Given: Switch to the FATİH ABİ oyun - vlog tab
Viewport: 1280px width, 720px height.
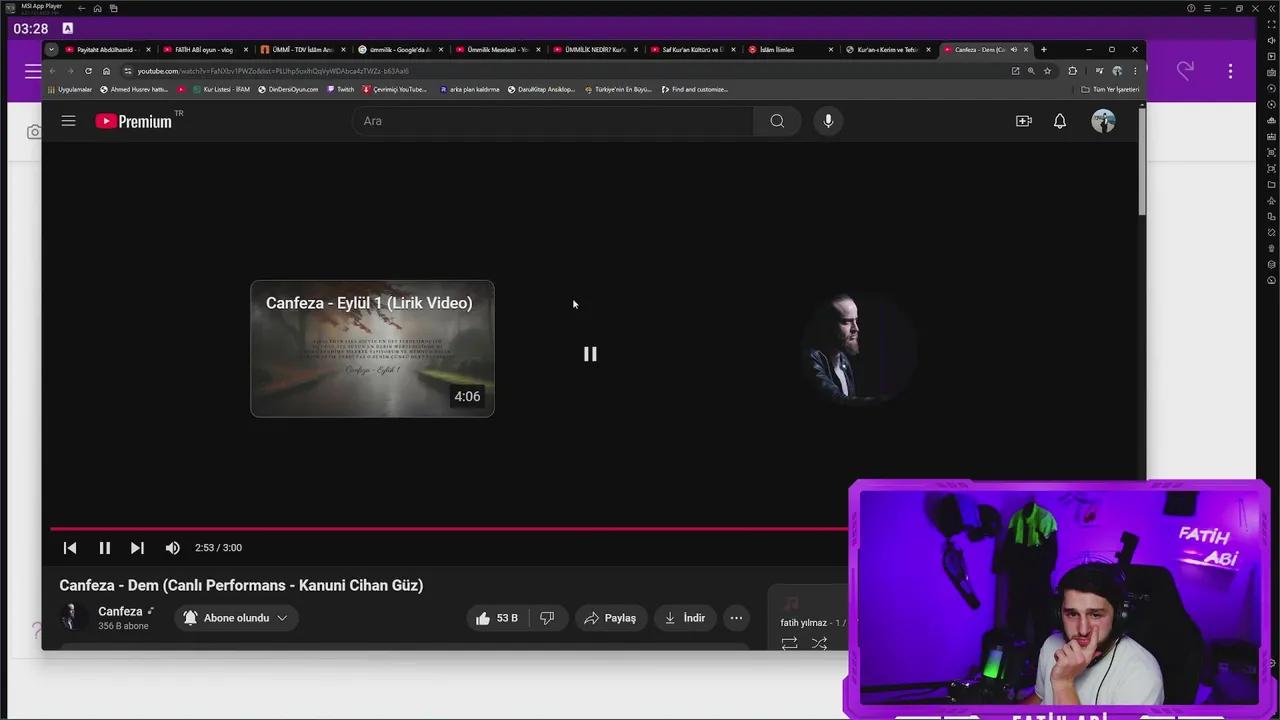Looking at the screenshot, I should [205, 49].
